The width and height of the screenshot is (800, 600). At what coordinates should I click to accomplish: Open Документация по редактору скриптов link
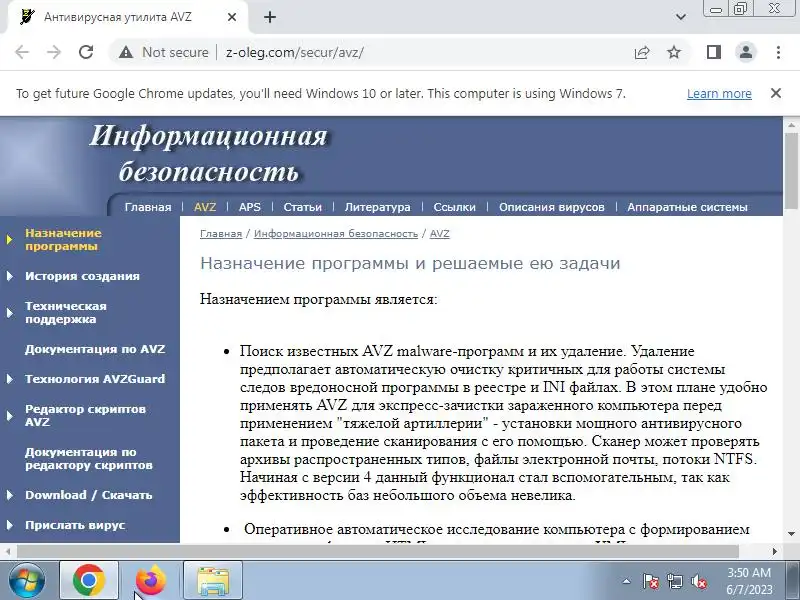[x=89, y=458]
